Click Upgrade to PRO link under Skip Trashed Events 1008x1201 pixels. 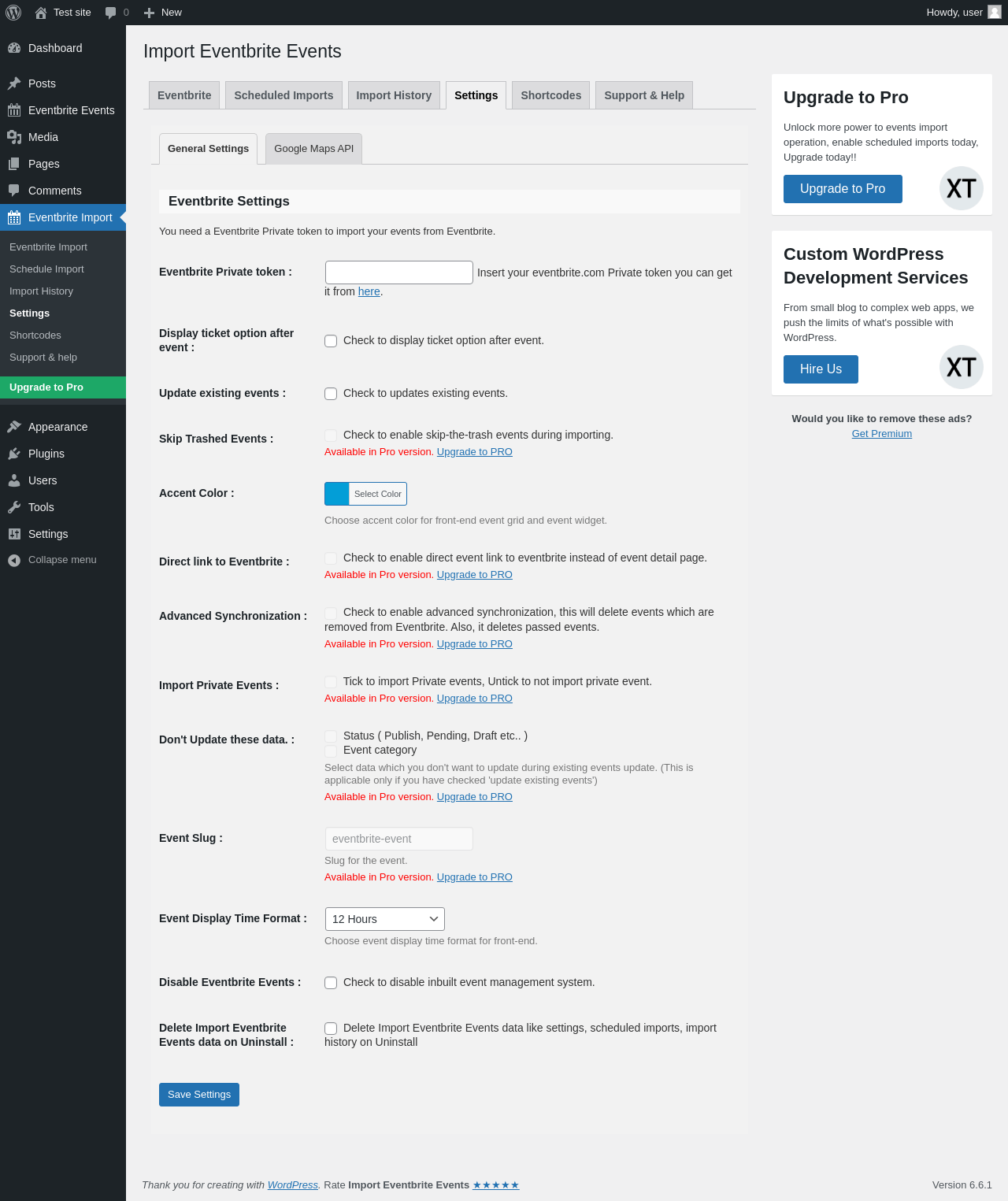(475, 452)
